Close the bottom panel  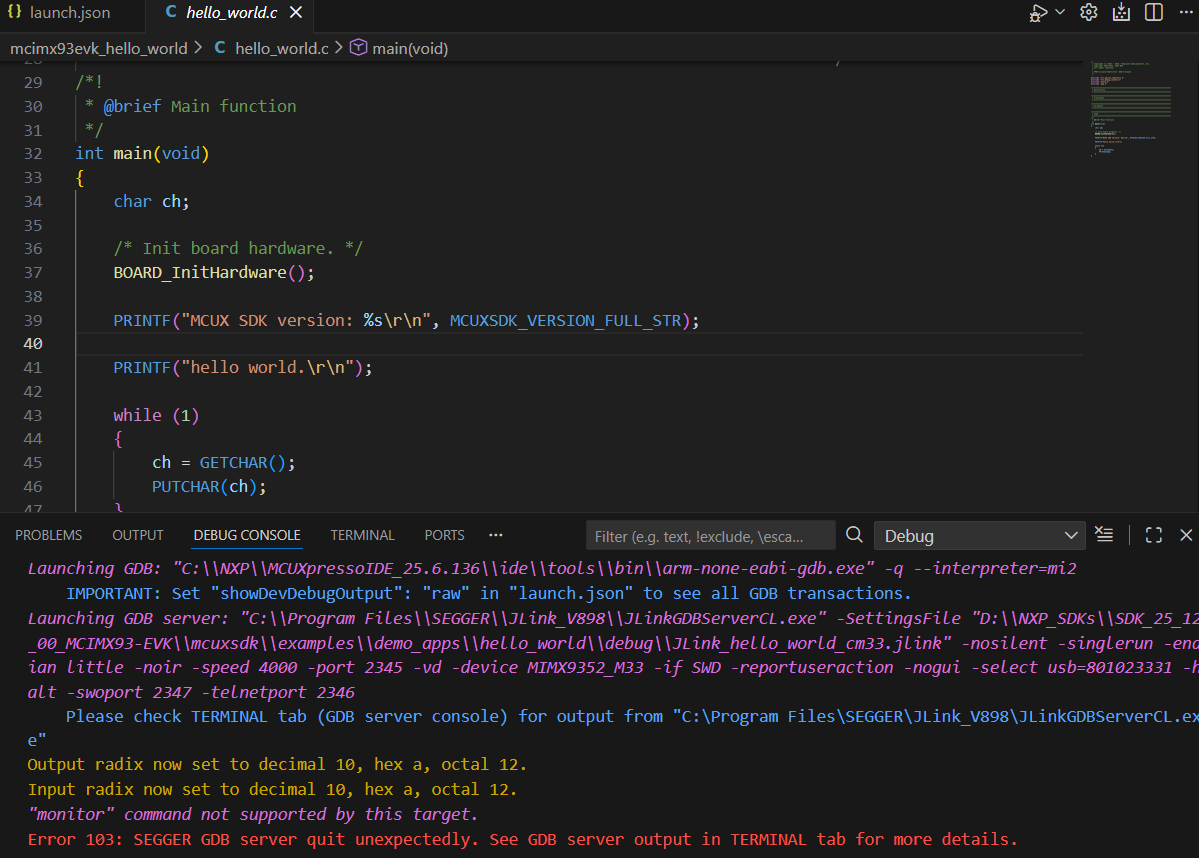[x=1186, y=535]
